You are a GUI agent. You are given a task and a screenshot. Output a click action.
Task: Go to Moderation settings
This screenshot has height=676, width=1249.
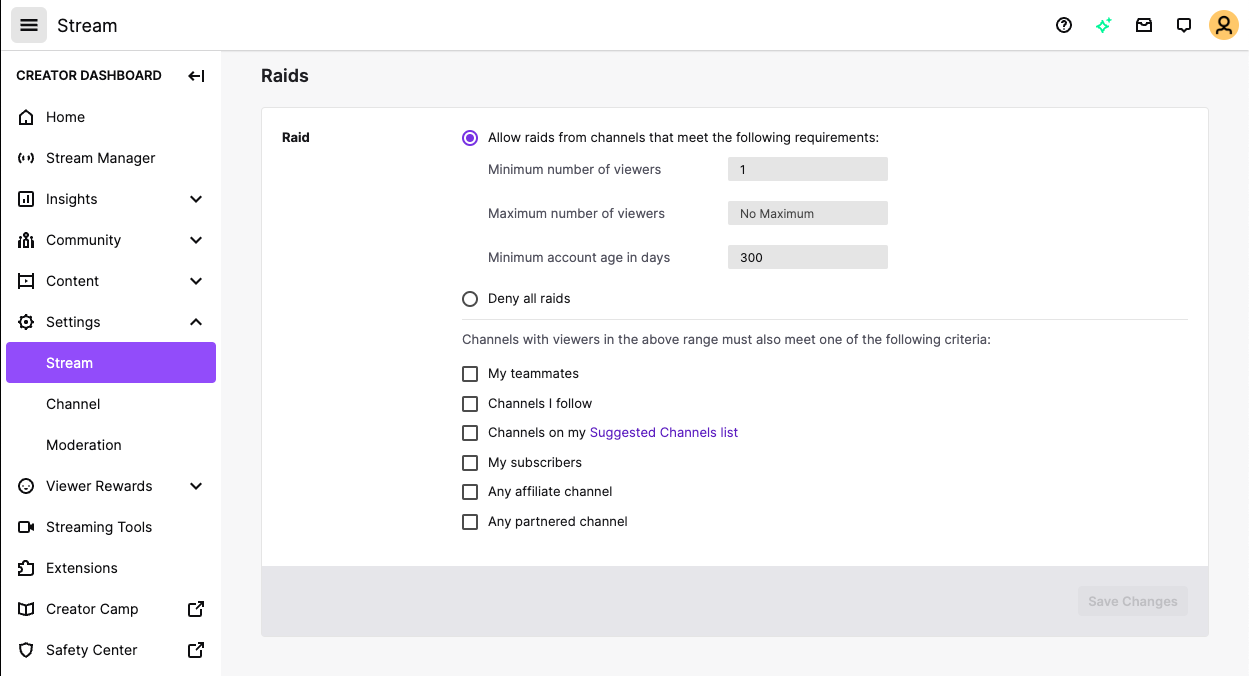[84, 445]
